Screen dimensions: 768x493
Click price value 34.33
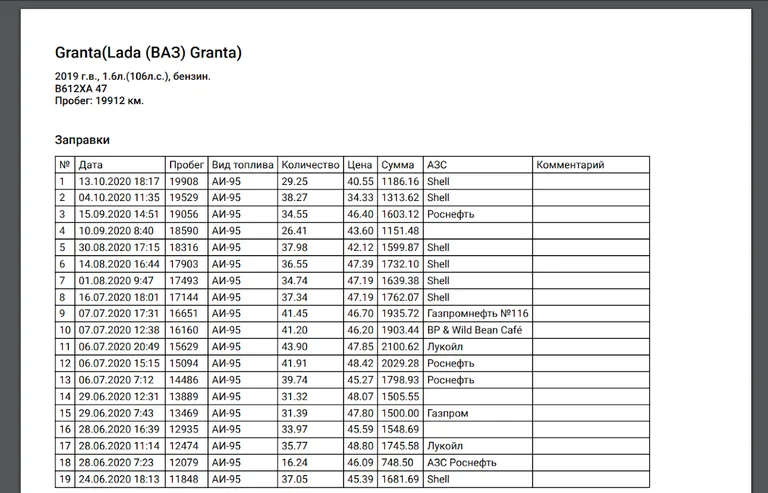pyautogui.click(x=360, y=198)
